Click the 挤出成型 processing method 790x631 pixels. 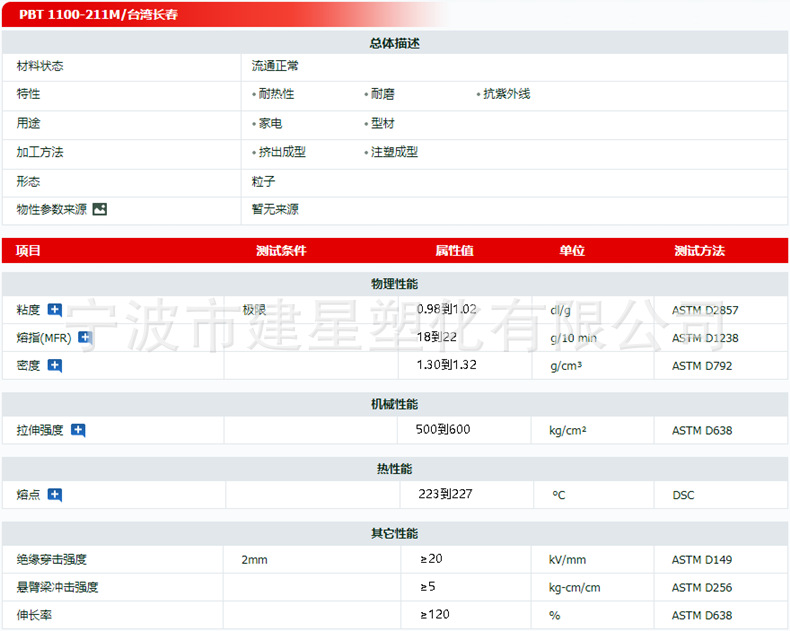pos(282,152)
